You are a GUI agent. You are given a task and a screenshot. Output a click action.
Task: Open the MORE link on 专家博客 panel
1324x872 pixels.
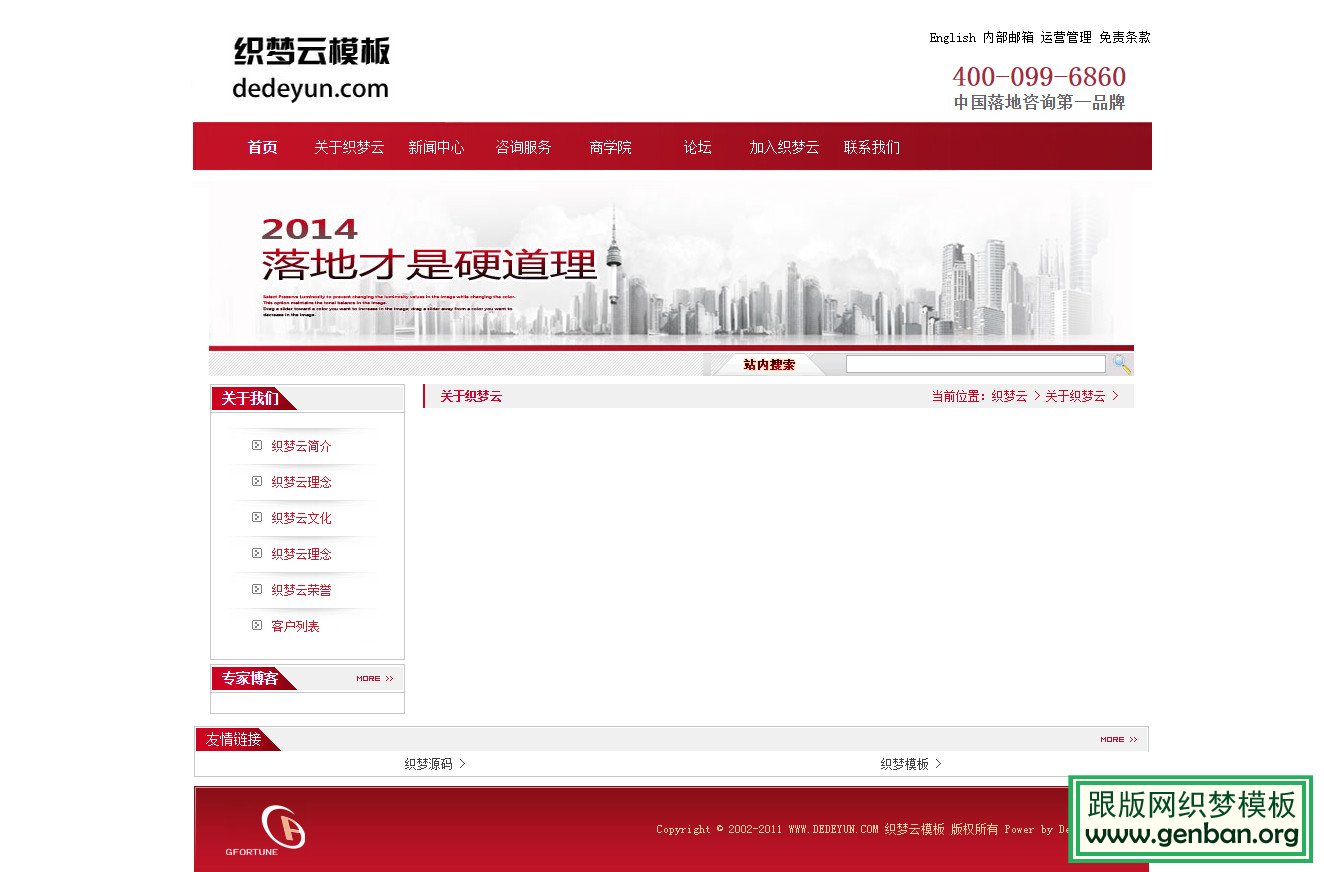point(374,678)
